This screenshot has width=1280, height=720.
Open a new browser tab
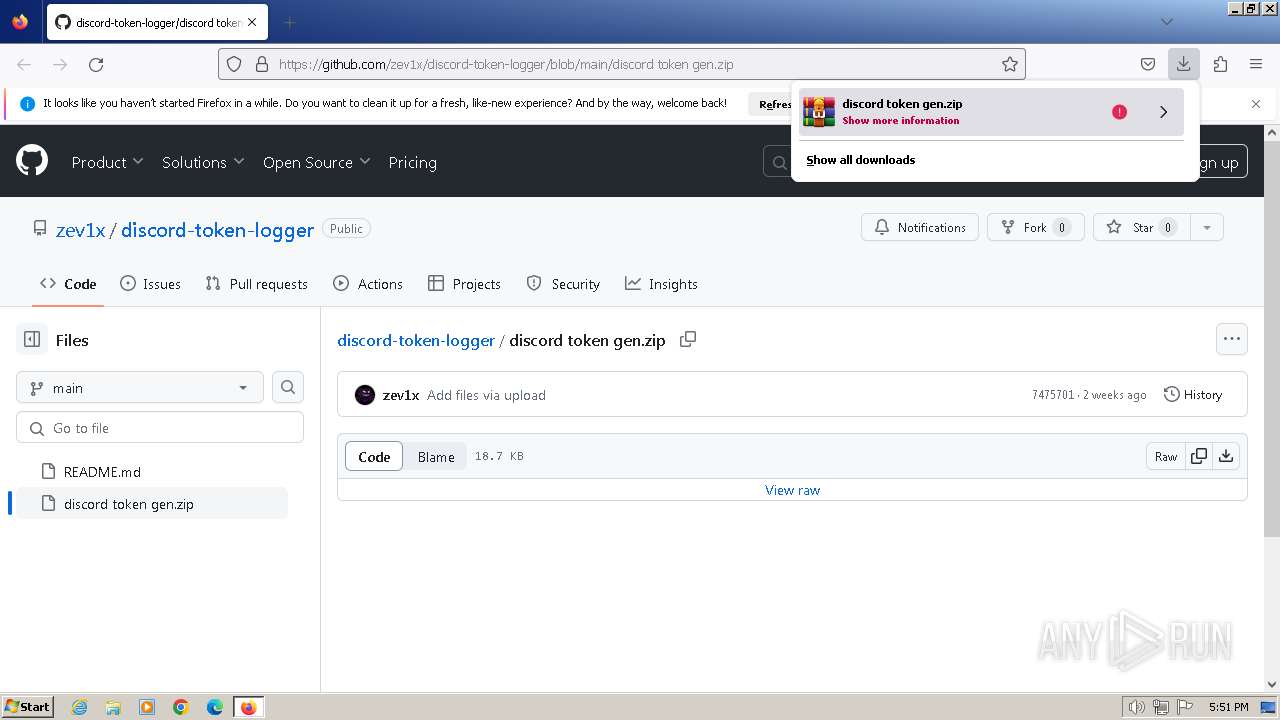click(289, 22)
